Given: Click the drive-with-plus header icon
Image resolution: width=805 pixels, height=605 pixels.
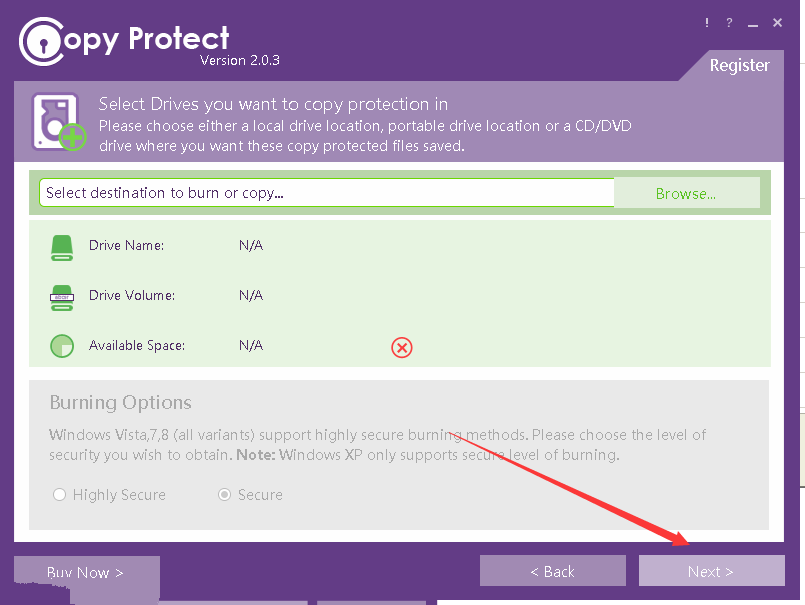Looking at the screenshot, I should (59, 122).
